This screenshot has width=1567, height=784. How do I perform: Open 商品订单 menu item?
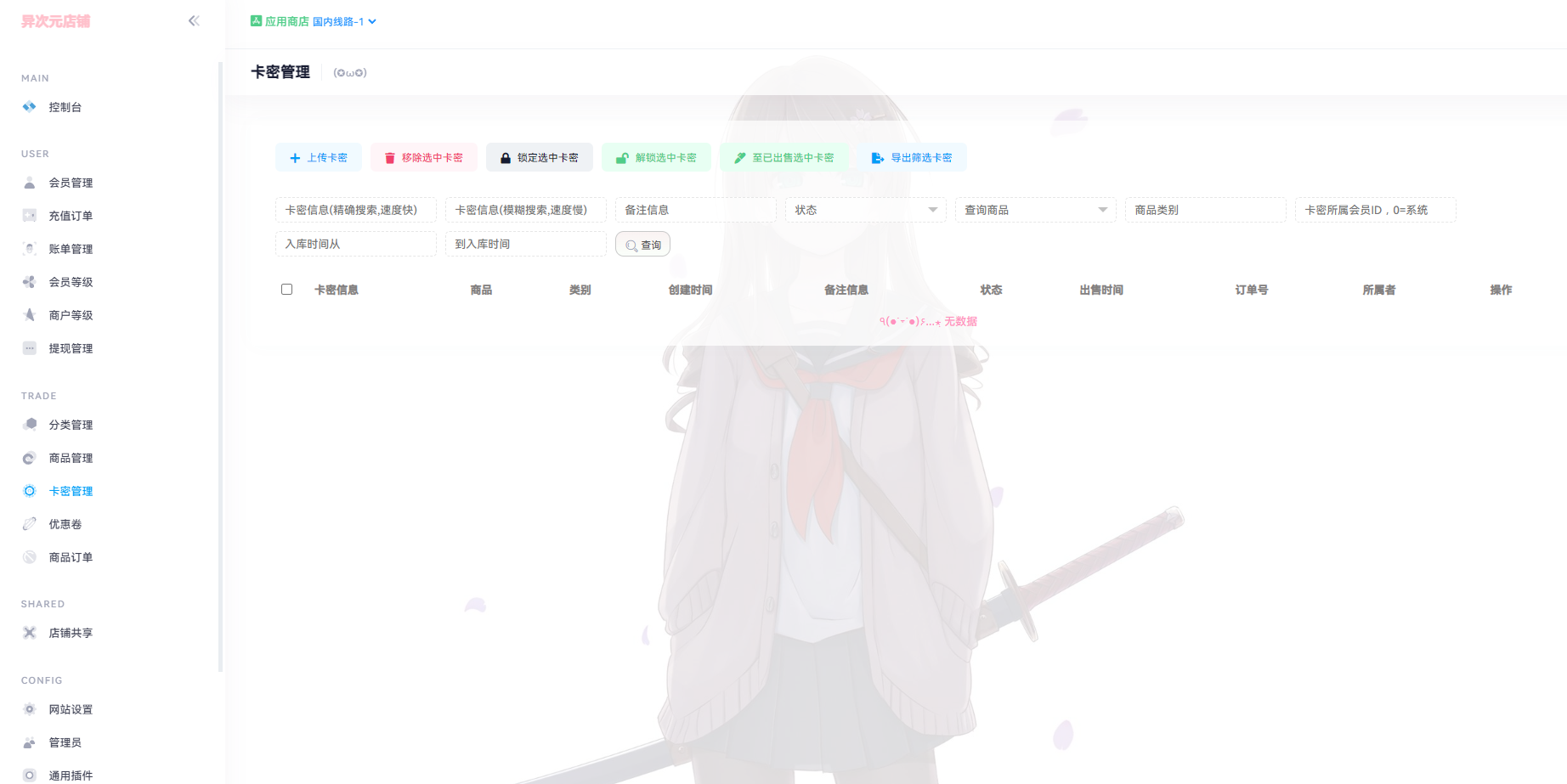pyautogui.click(x=71, y=557)
